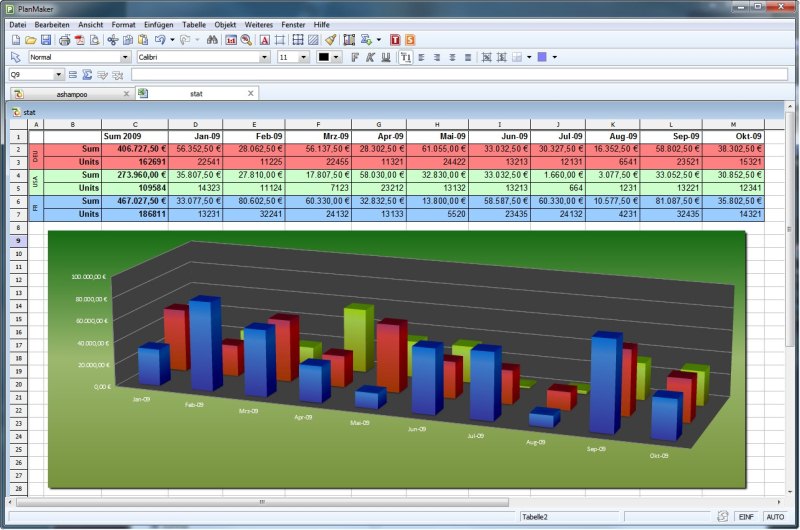
Task: Click the Save document icon
Action: (x=46, y=40)
